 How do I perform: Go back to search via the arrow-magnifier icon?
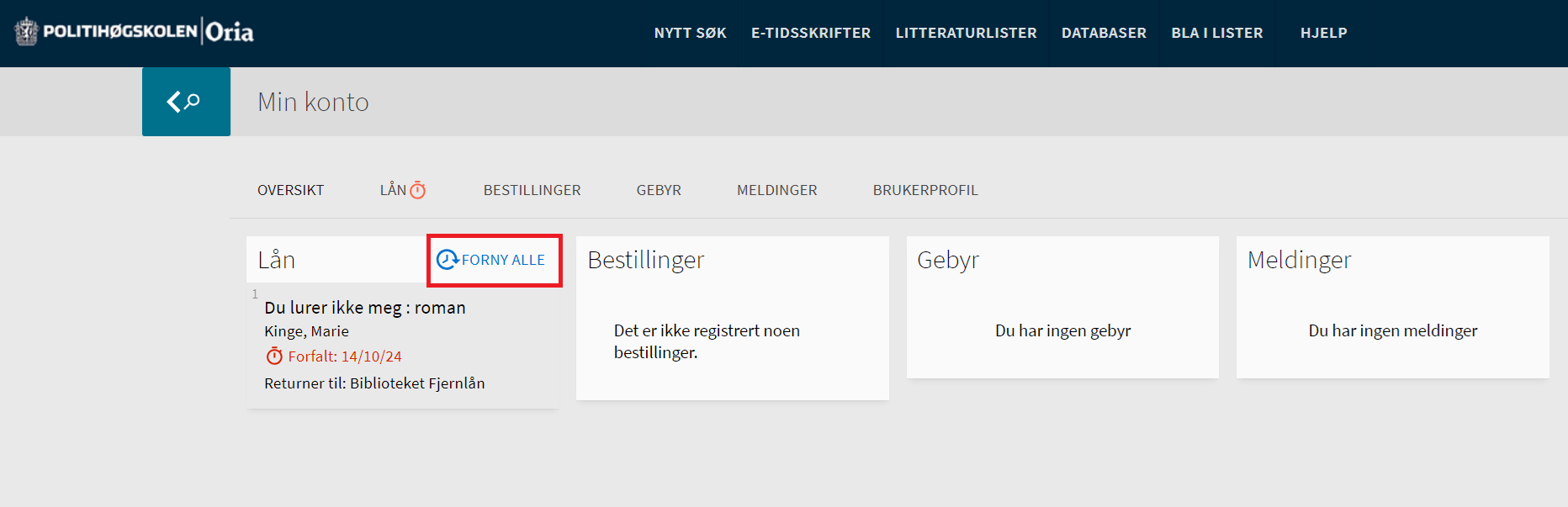[x=186, y=102]
